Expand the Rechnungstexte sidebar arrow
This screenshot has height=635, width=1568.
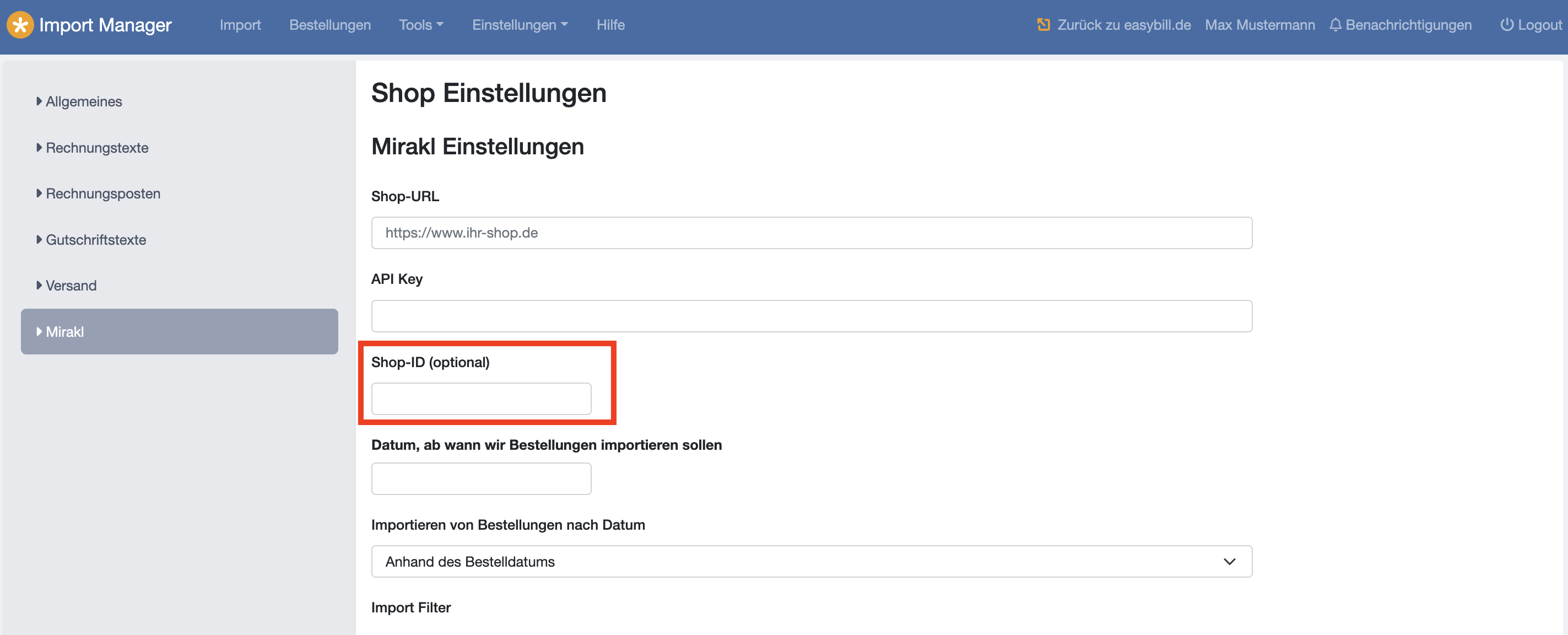click(x=39, y=147)
